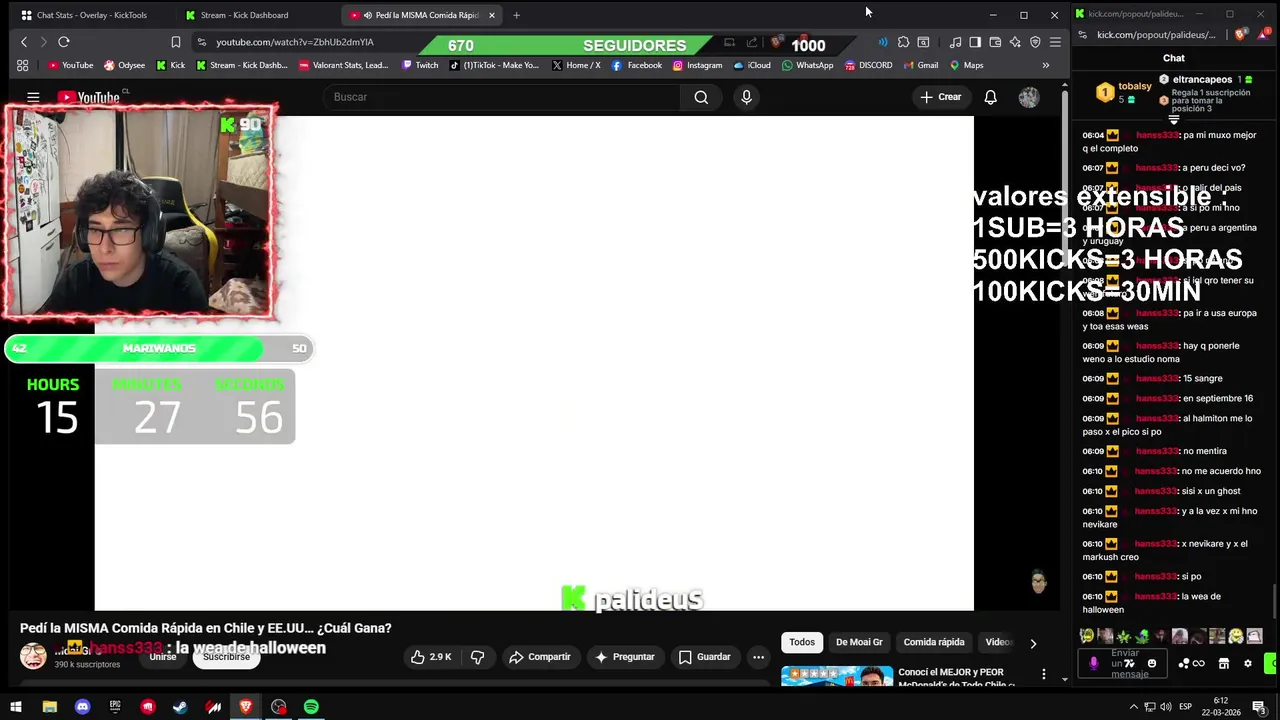The height and width of the screenshot is (720, 1280).
Task: Open a new browser tab
Action: point(516,15)
